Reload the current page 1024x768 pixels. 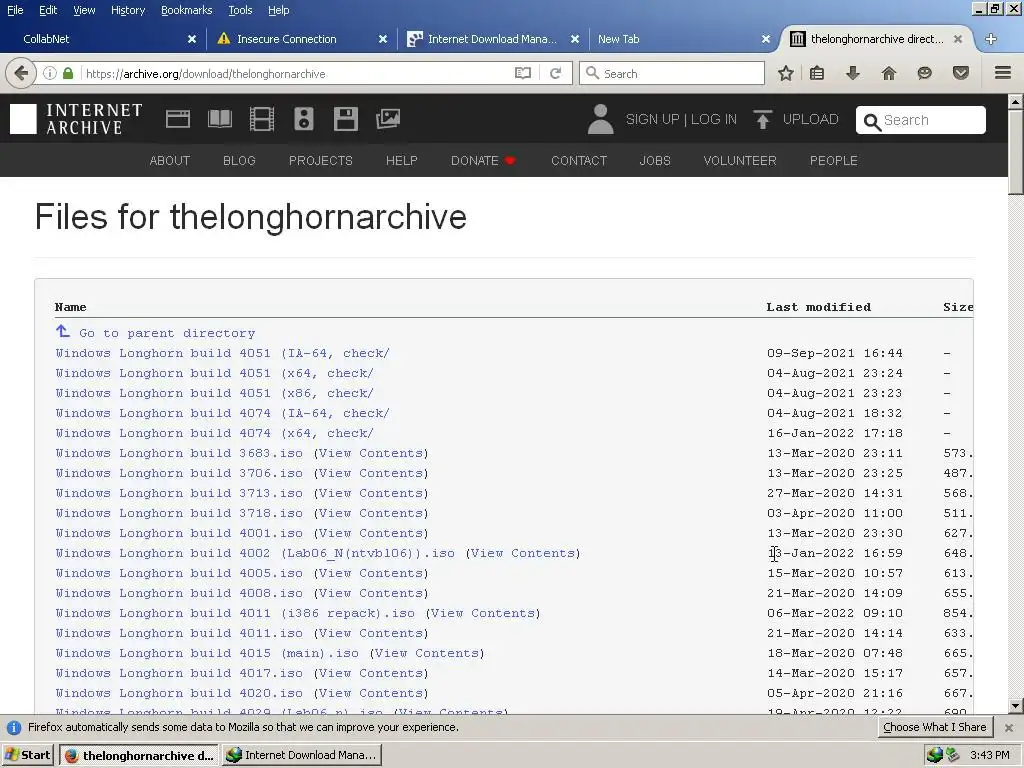click(x=556, y=73)
